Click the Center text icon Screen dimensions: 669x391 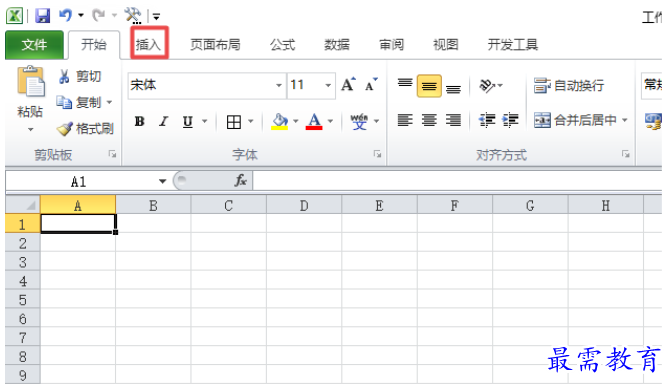[429, 121]
